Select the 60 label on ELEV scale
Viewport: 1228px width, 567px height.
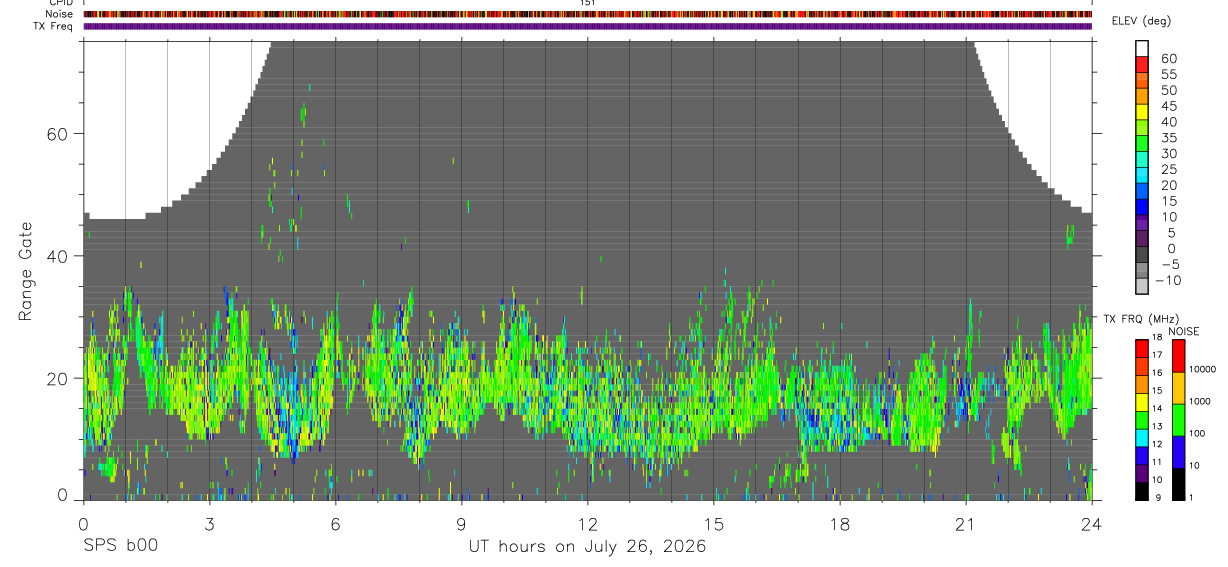(1168, 59)
